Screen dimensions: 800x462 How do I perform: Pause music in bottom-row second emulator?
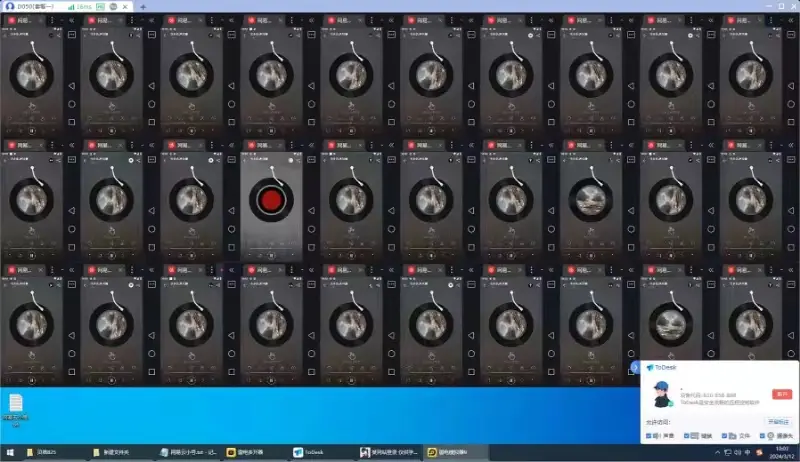(112, 380)
